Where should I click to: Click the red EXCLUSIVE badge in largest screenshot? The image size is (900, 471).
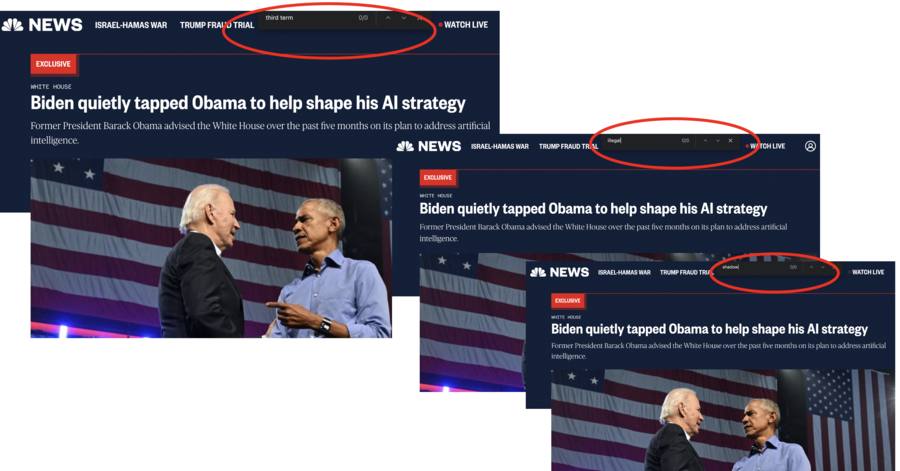click(x=53, y=64)
